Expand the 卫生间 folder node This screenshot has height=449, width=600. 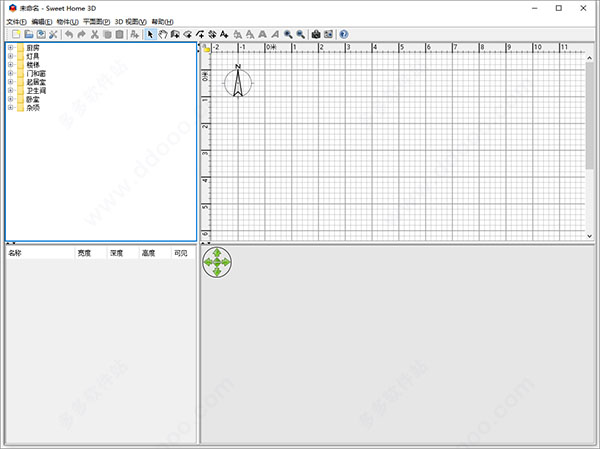pyautogui.click(x=10, y=91)
